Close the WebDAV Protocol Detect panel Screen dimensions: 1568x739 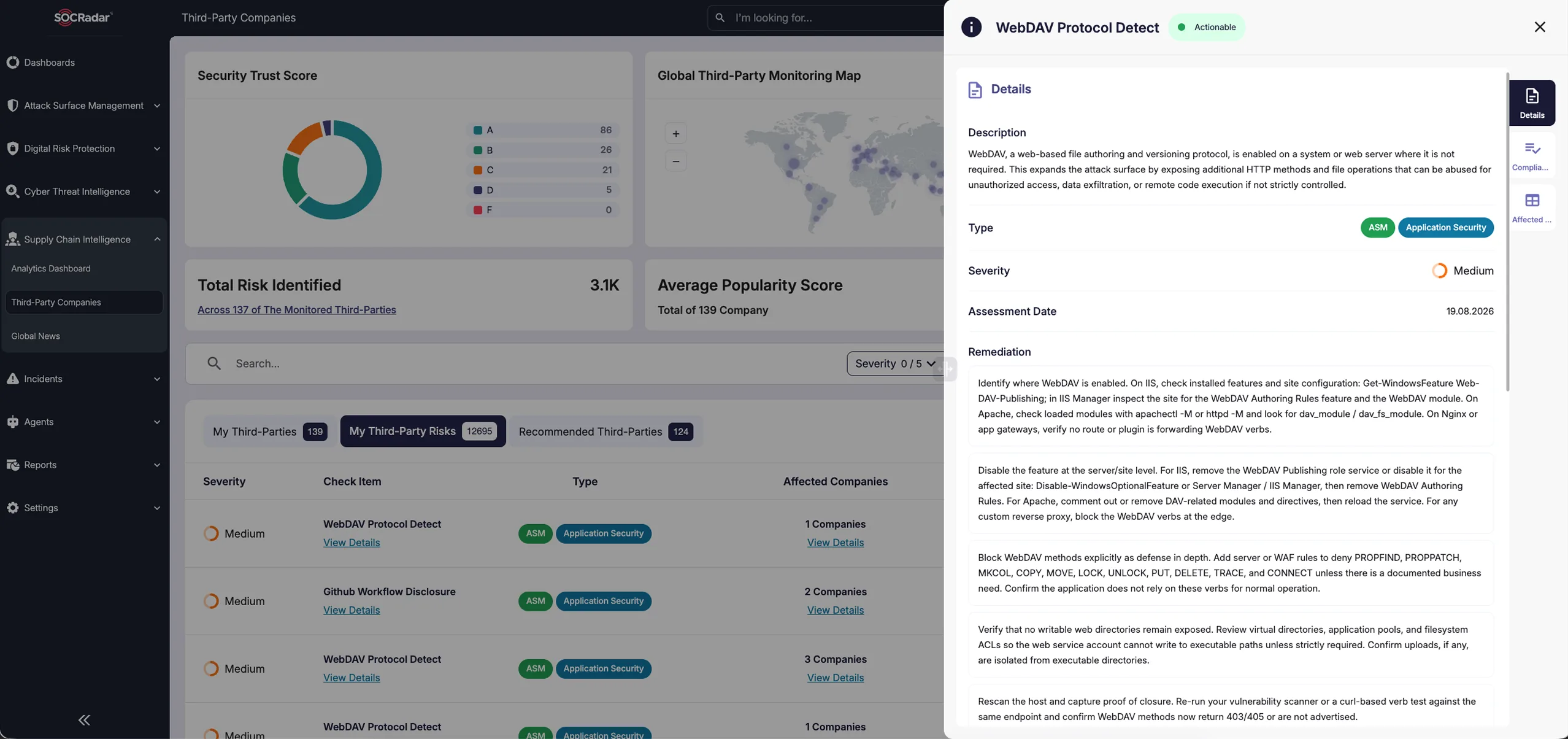point(1540,27)
